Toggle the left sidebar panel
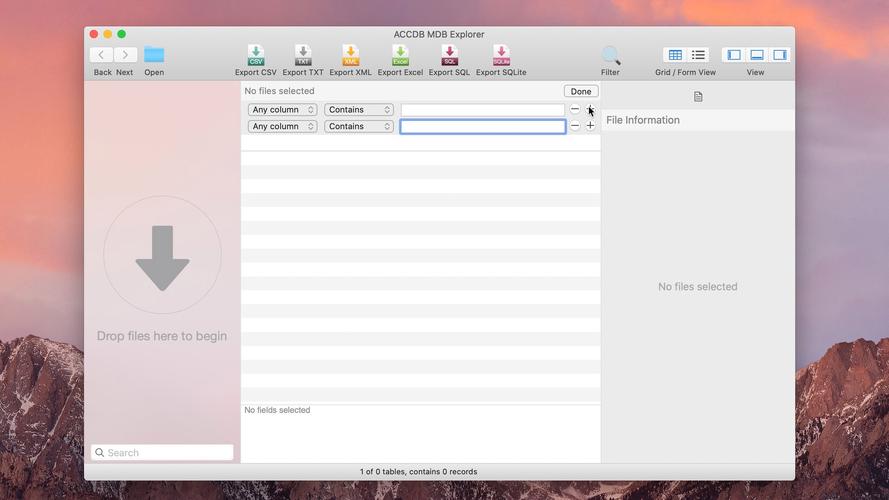 coord(734,55)
